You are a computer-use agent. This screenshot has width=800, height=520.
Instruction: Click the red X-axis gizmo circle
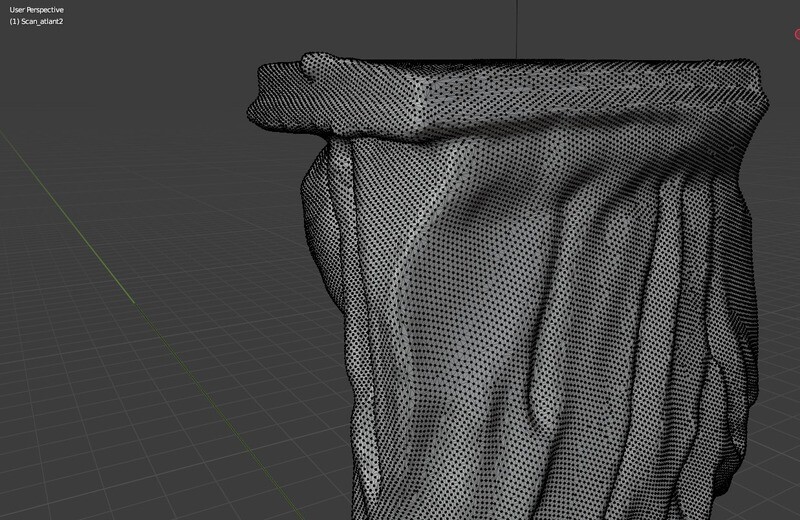(797, 35)
